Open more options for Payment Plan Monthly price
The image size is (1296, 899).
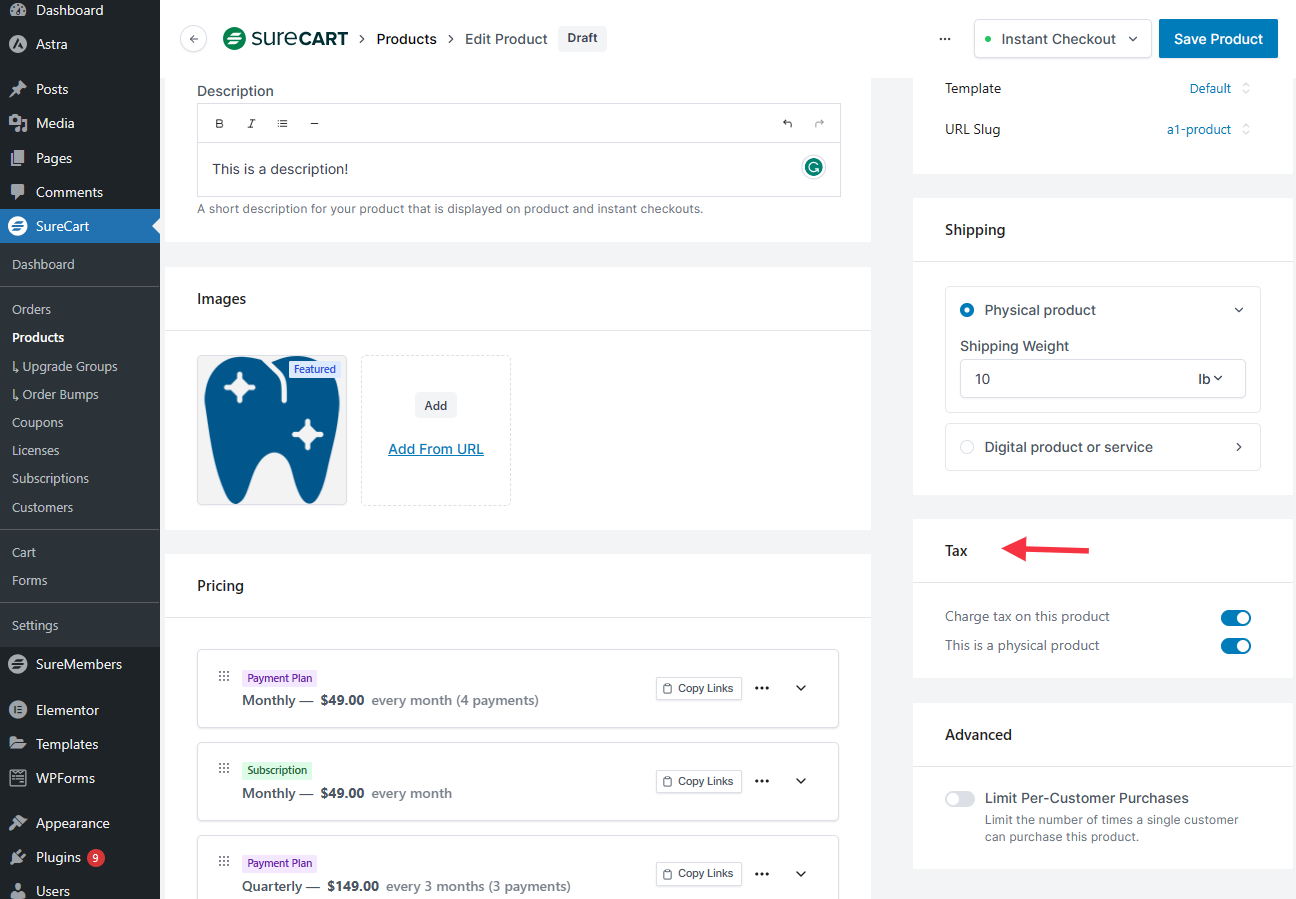click(x=762, y=688)
